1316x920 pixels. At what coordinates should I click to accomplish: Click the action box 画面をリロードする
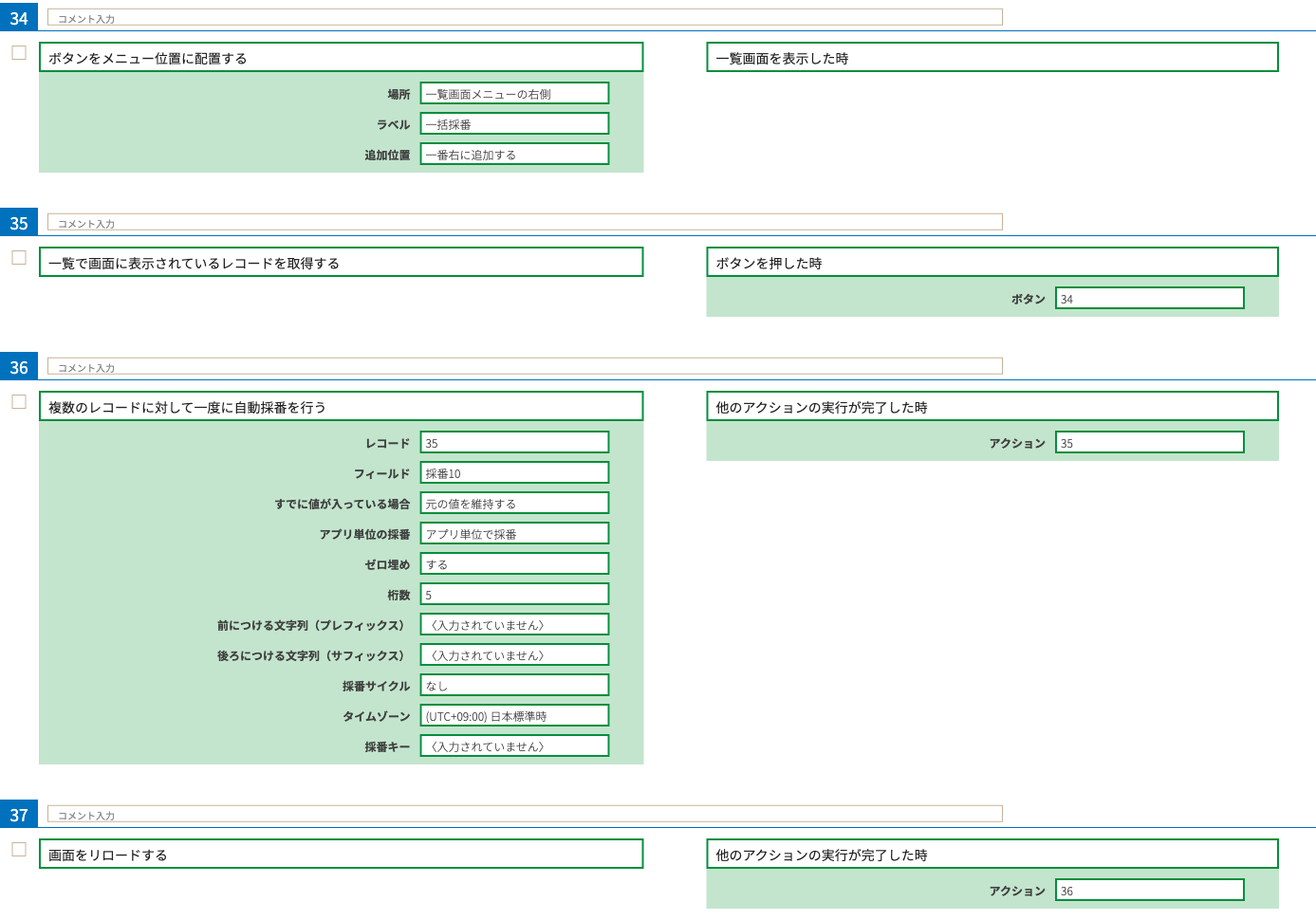pos(341,855)
